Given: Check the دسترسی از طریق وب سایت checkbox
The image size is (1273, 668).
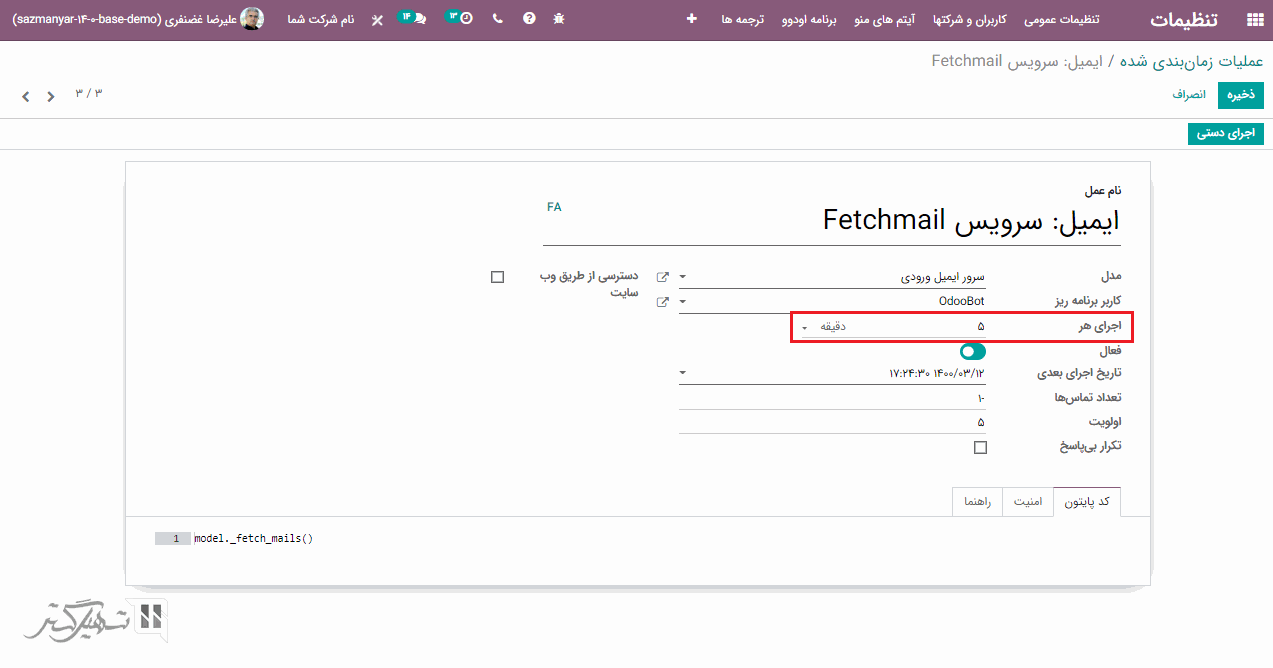Looking at the screenshot, I should (498, 277).
